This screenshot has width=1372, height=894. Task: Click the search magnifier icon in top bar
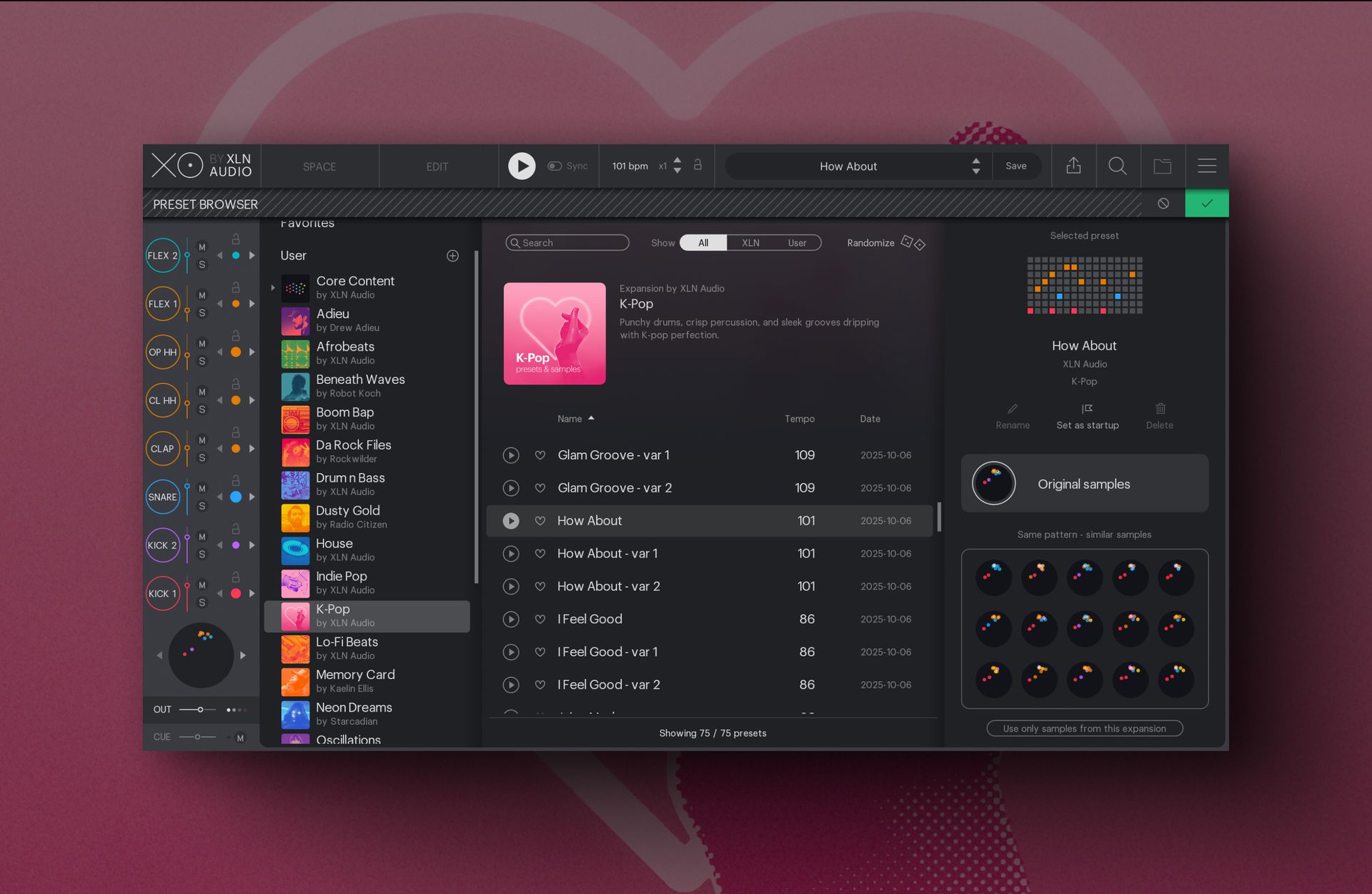pos(1118,166)
